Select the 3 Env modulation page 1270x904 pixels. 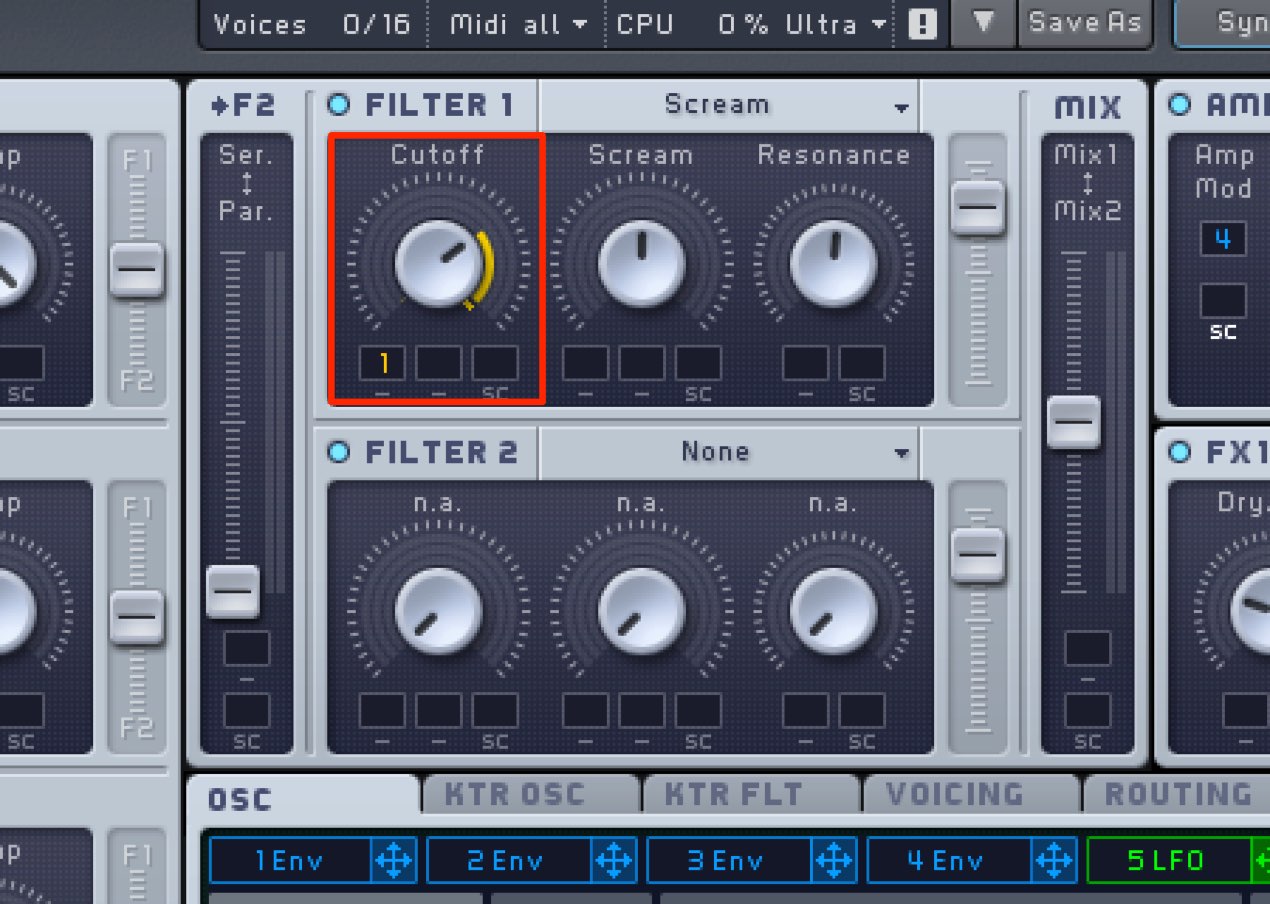[729, 860]
